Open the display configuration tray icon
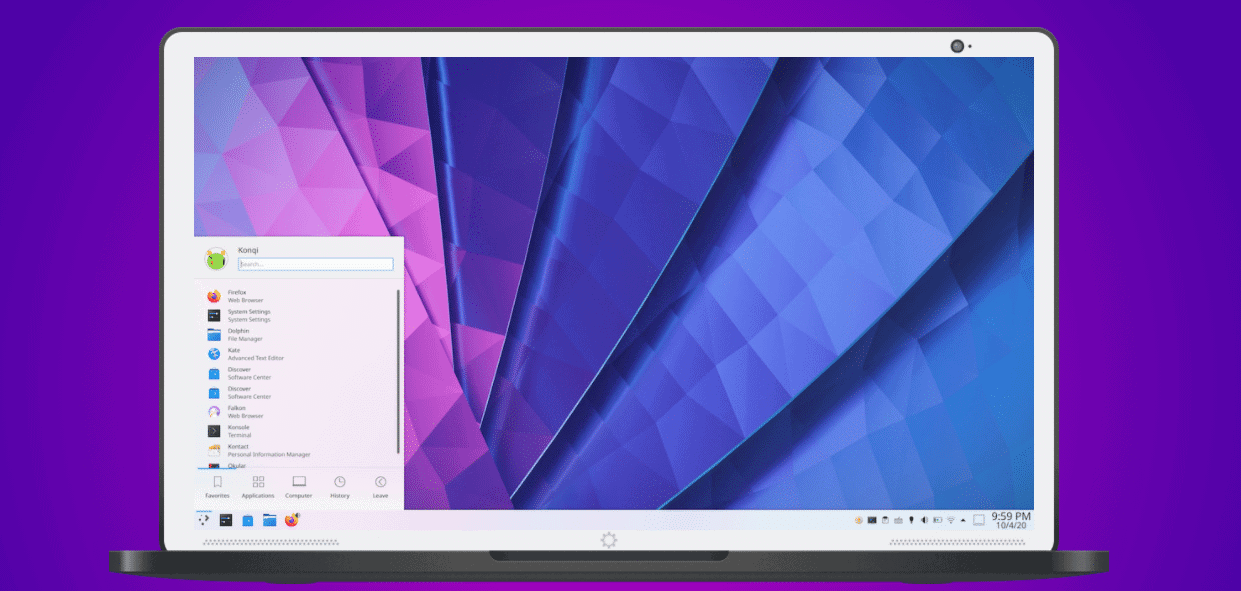 [x=872, y=520]
